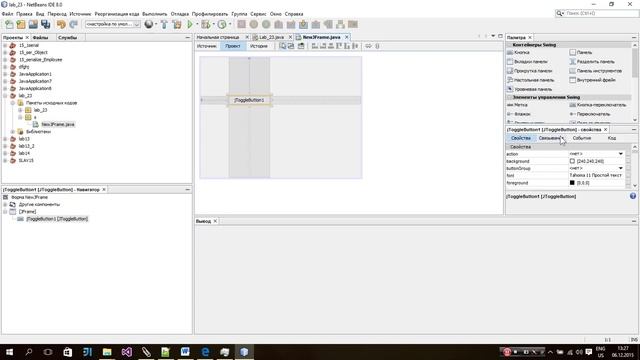Image resolution: width=640 pixels, height=360 pixels.
Task: Click the Kнопка item in Palette
Action: click(x=518, y=52)
